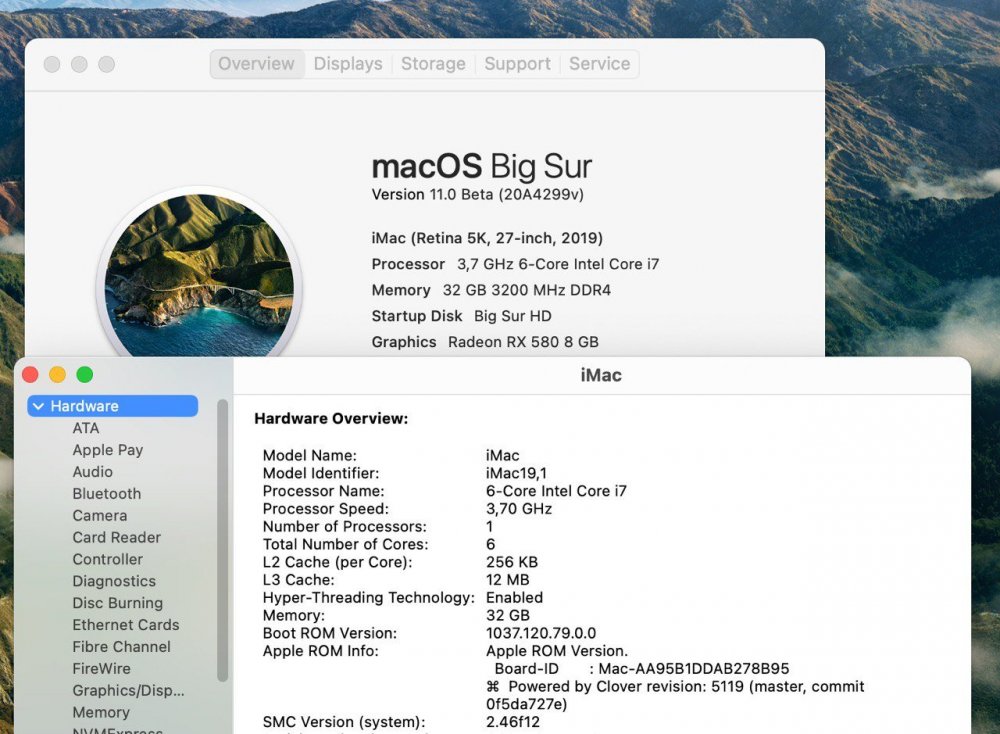Click the Big Sur wallpaper logo image
Image resolution: width=1000 pixels, height=734 pixels.
click(x=199, y=275)
